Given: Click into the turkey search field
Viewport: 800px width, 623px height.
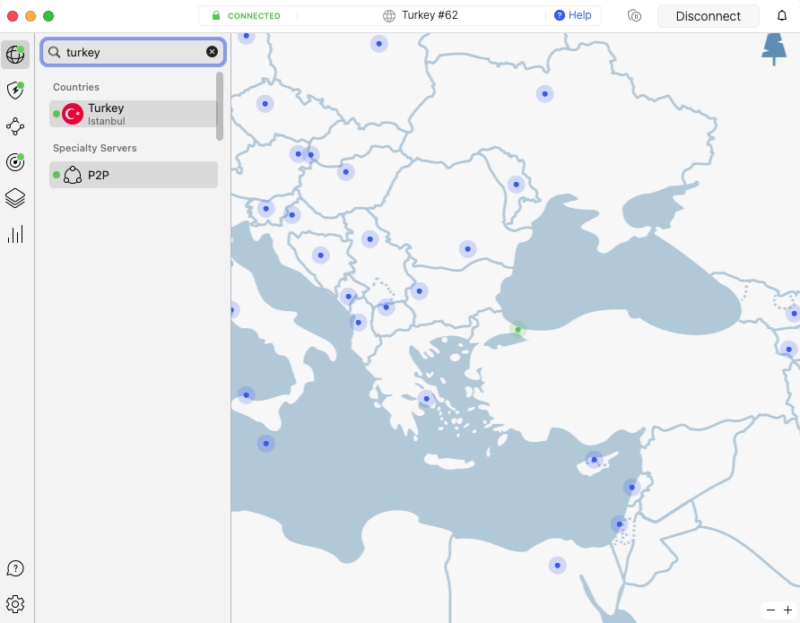Looking at the screenshot, I should tap(133, 52).
